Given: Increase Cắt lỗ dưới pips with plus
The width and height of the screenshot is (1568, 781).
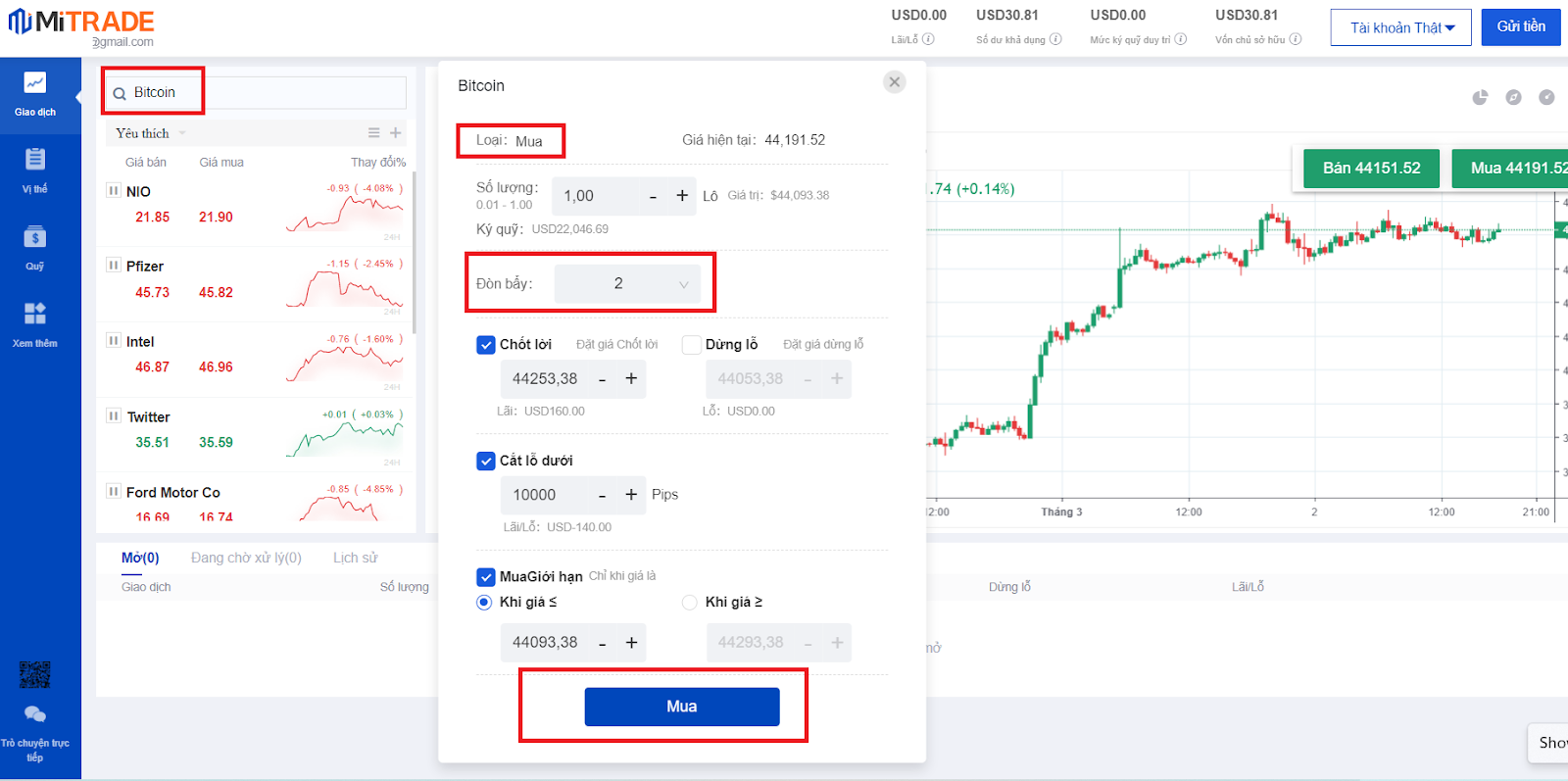Looking at the screenshot, I should pyautogui.click(x=631, y=495).
